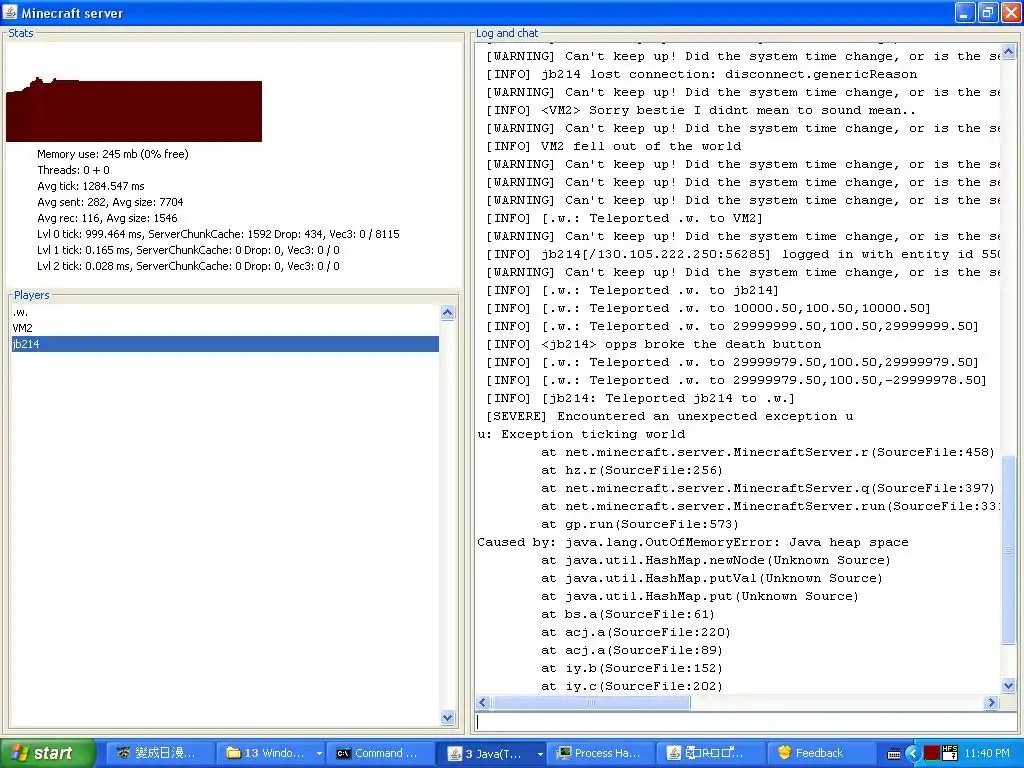The image size is (1024, 768).
Task: Click the Players list scroll down arrow
Action: point(447,717)
